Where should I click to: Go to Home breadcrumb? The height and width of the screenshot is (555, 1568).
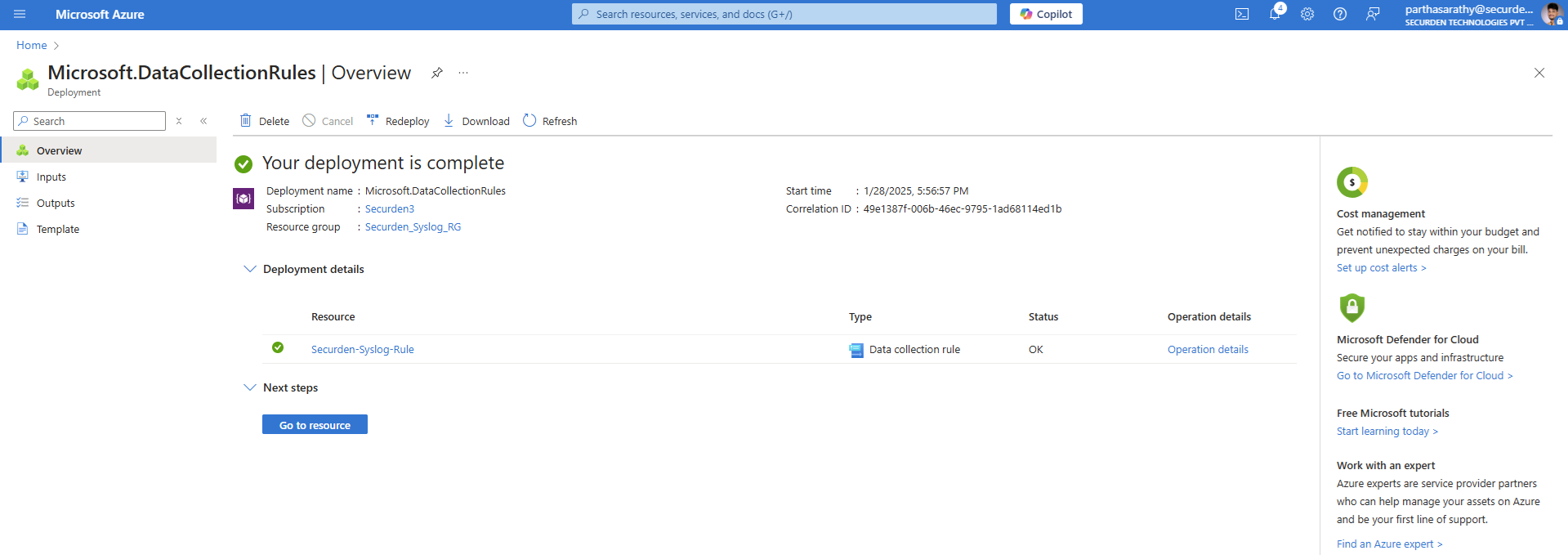[x=32, y=45]
